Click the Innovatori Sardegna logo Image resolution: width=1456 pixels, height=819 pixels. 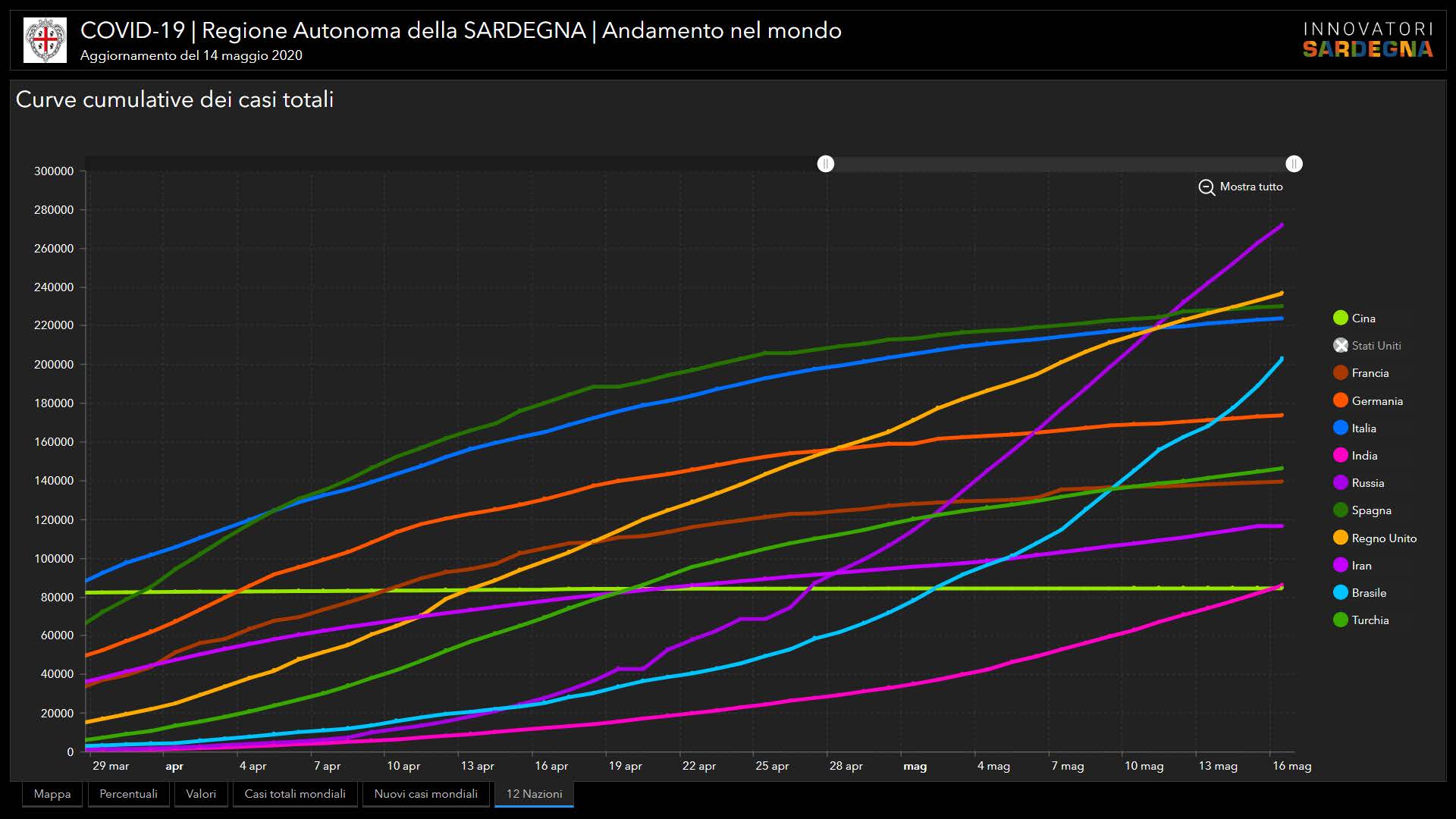tap(1367, 40)
